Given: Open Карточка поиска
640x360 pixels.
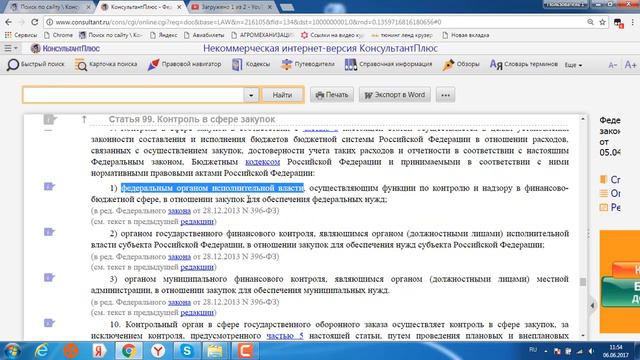Looking at the screenshot, I should [x=106, y=64].
